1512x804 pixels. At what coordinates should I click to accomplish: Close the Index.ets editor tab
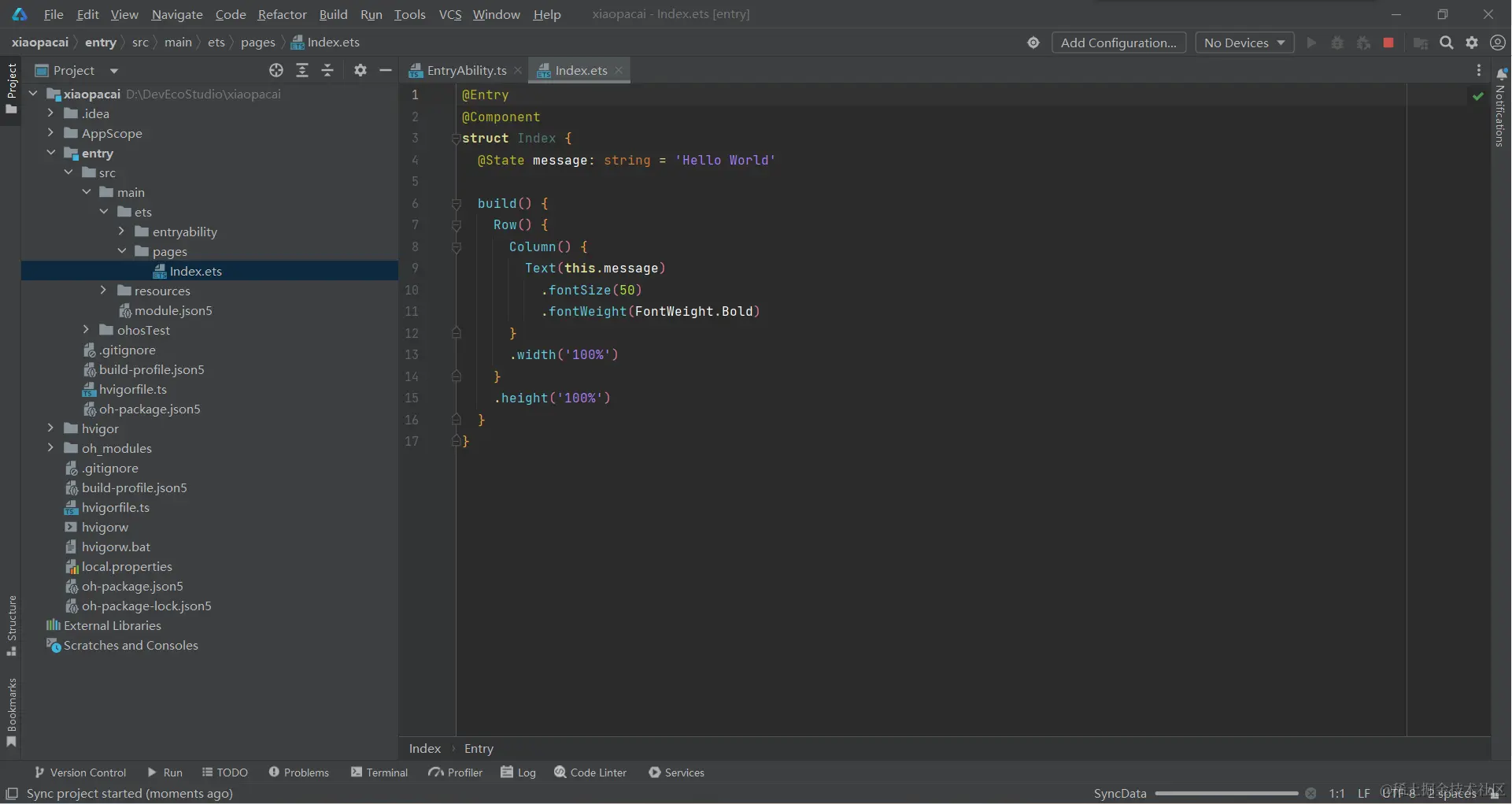point(619,70)
